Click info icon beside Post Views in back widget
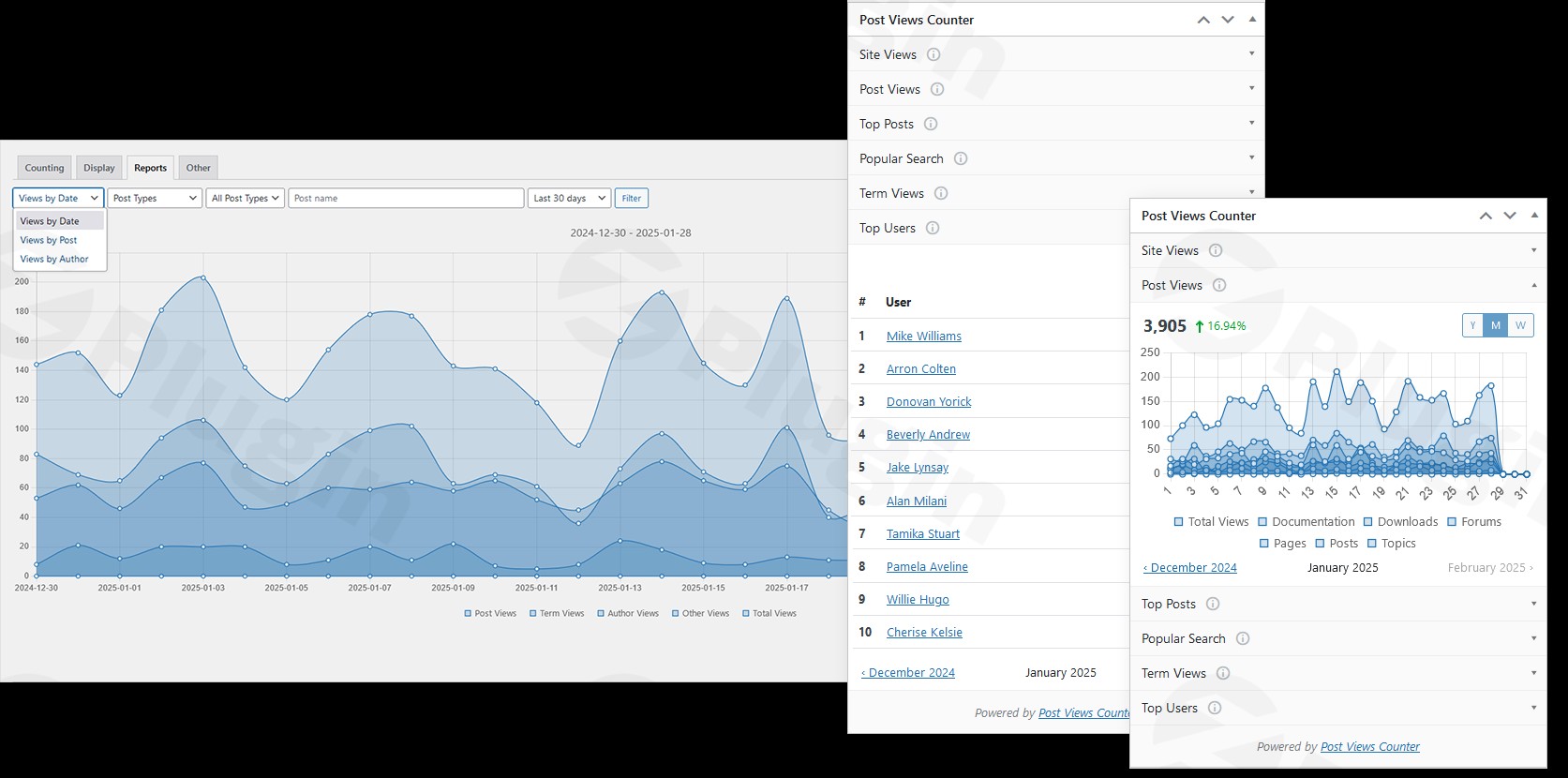Viewport: 1568px width, 778px height. pyautogui.click(x=937, y=89)
